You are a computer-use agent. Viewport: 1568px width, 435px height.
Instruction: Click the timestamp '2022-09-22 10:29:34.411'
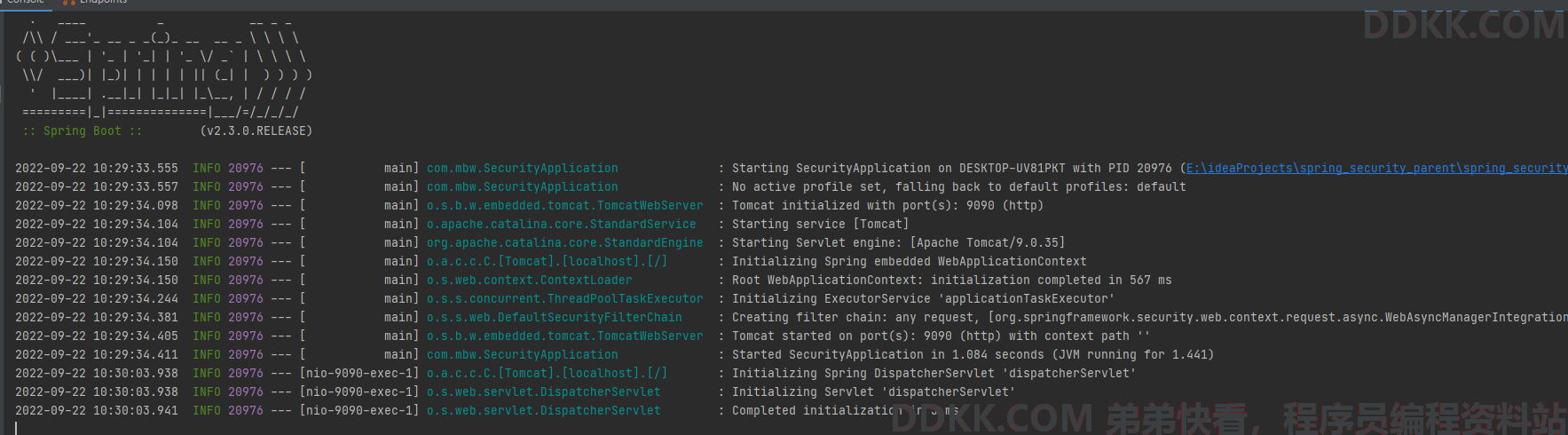pyautogui.click(x=96, y=354)
